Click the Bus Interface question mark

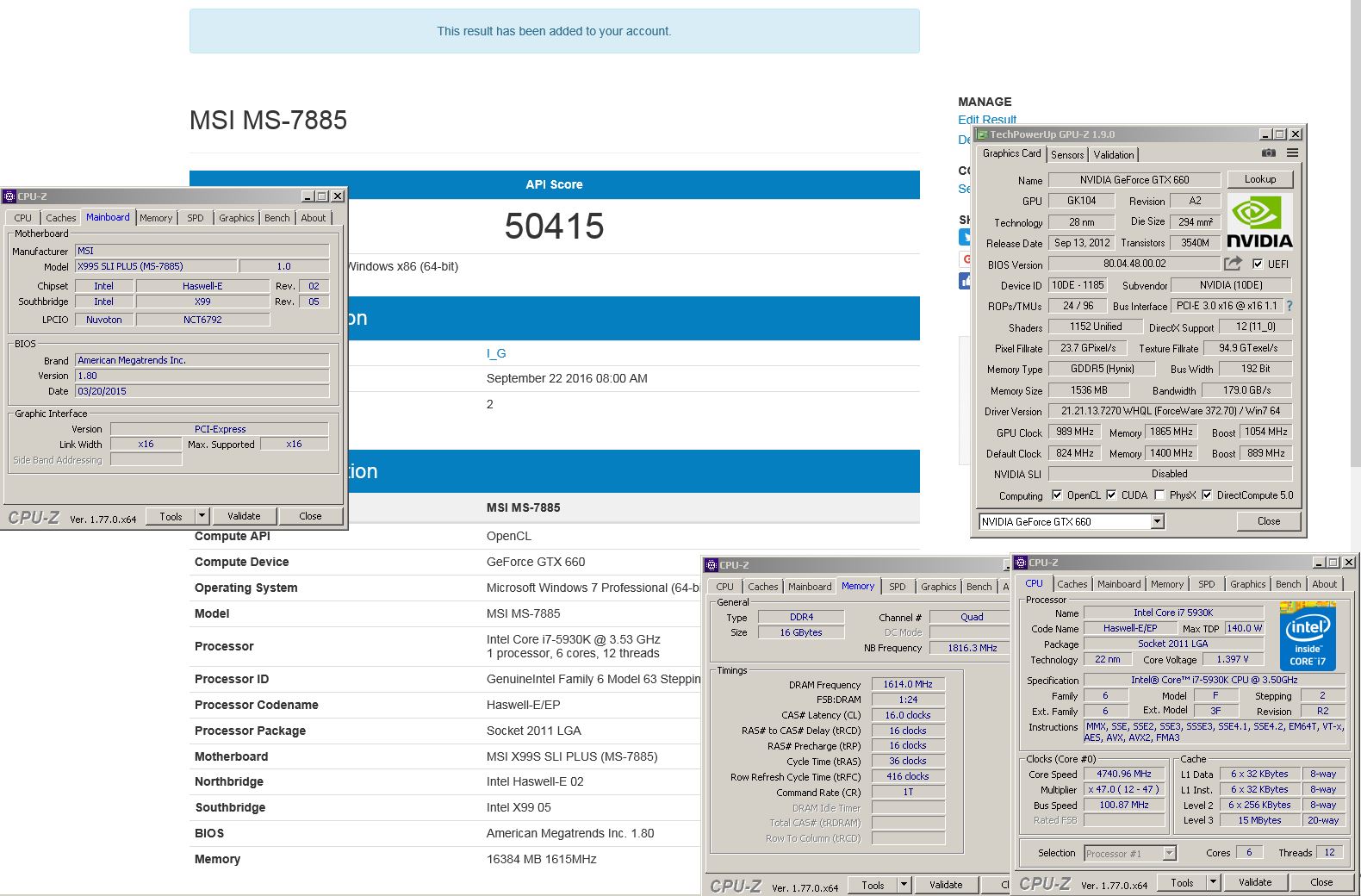tap(1290, 306)
